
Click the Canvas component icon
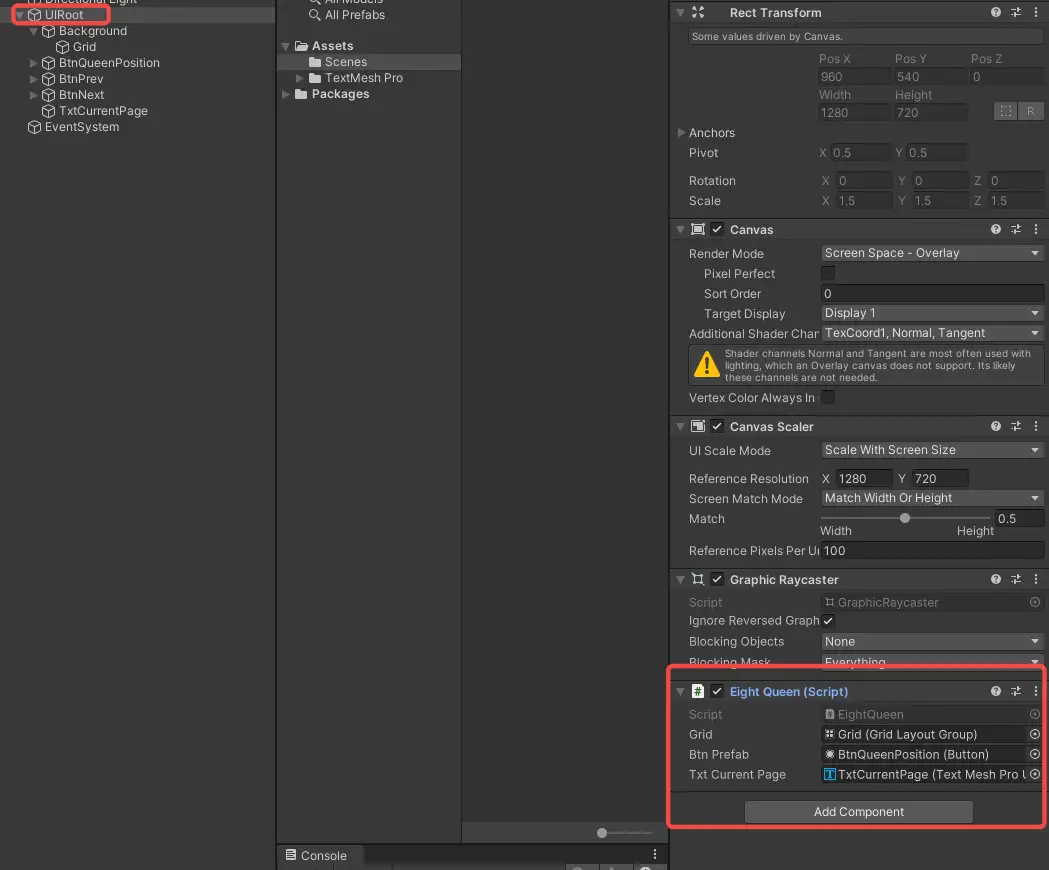pos(697,230)
